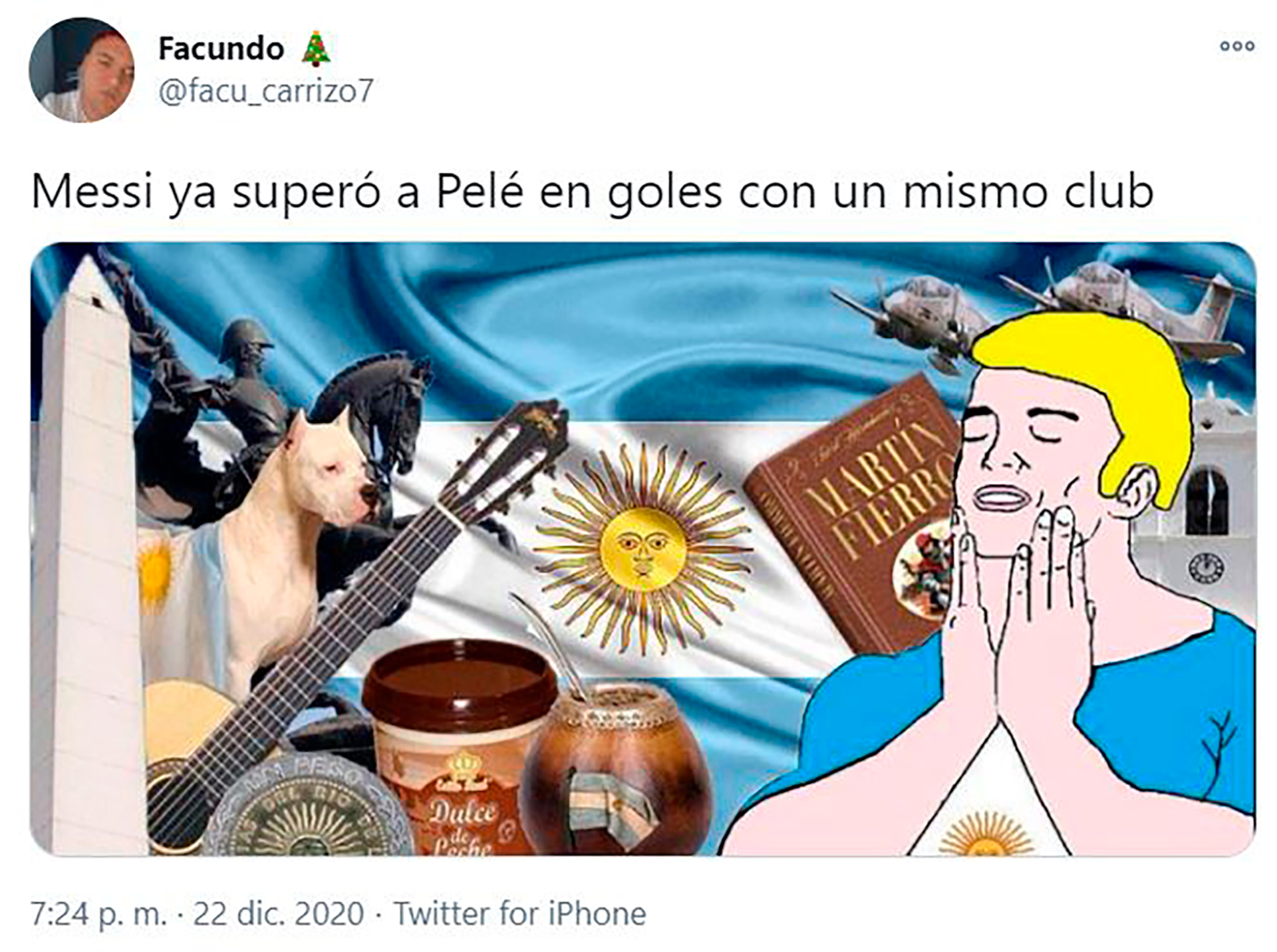Click the 22 dic. 2020 date

[278, 913]
